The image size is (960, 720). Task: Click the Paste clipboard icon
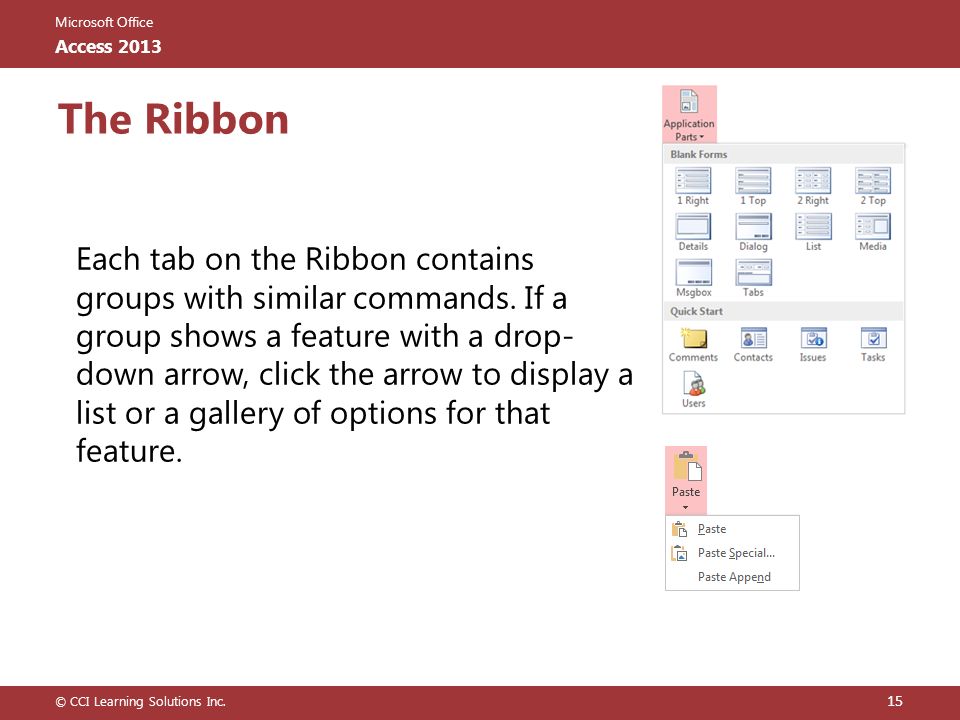pyautogui.click(x=687, y=467)
